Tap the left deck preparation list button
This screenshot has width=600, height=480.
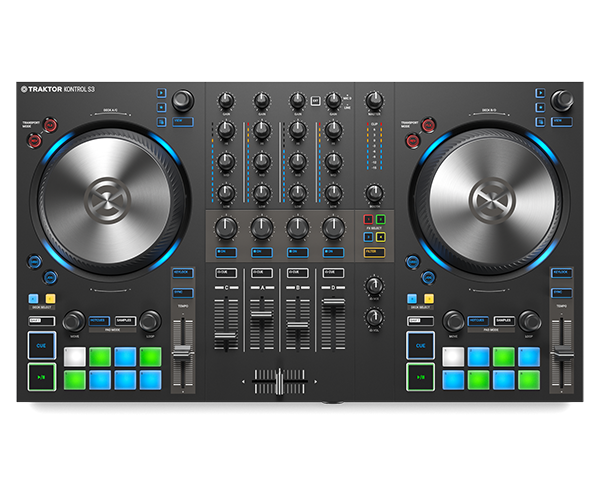point(161,122)
